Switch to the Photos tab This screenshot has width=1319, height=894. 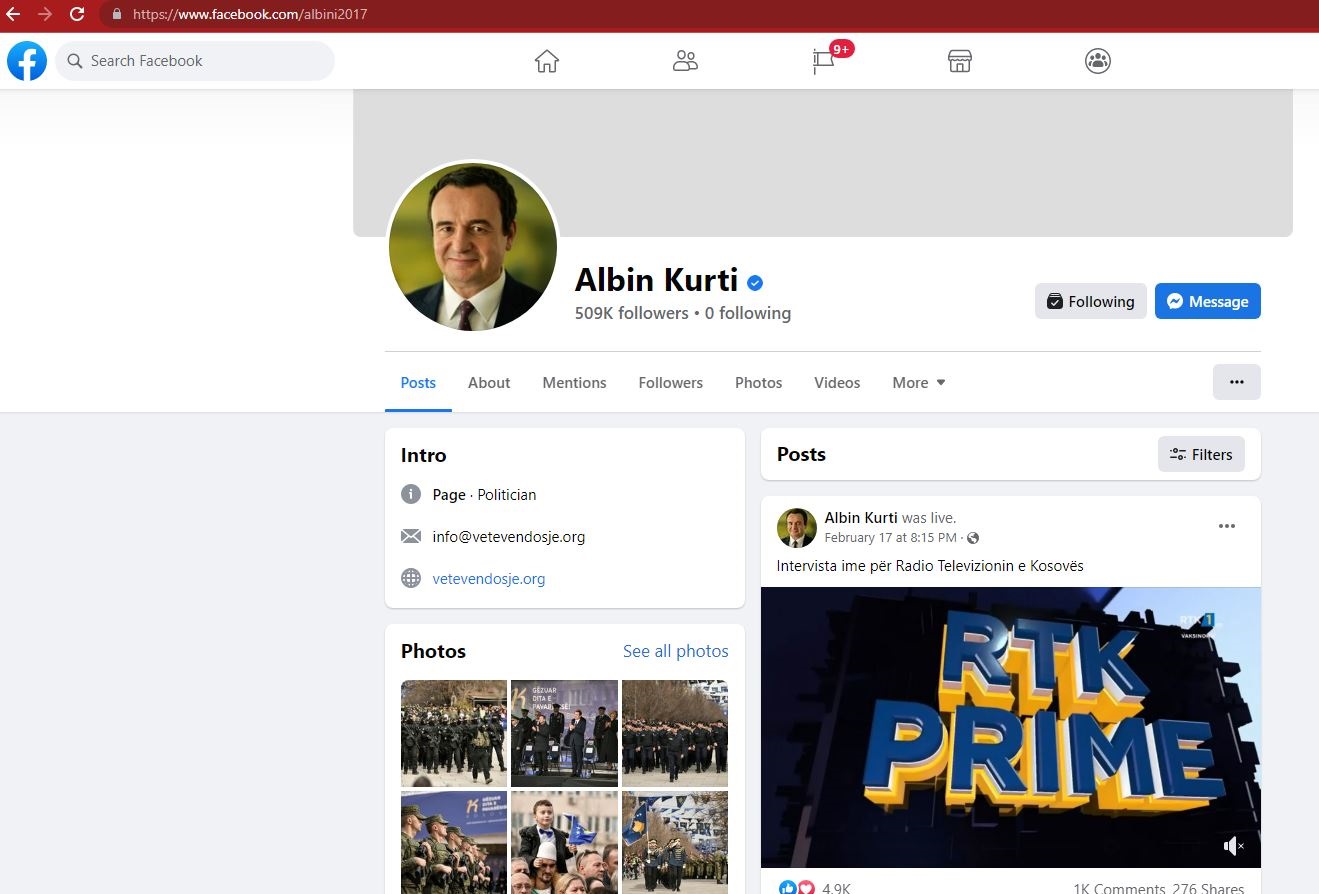pos(759,382)
